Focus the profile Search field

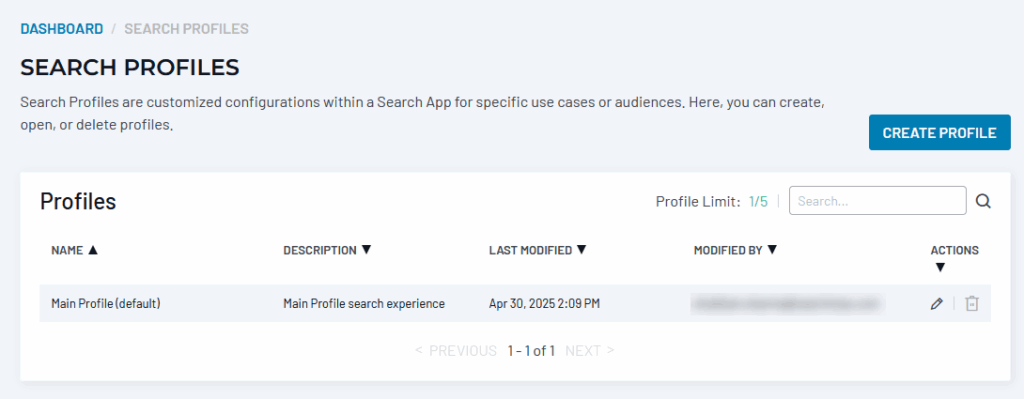(877, 201)
